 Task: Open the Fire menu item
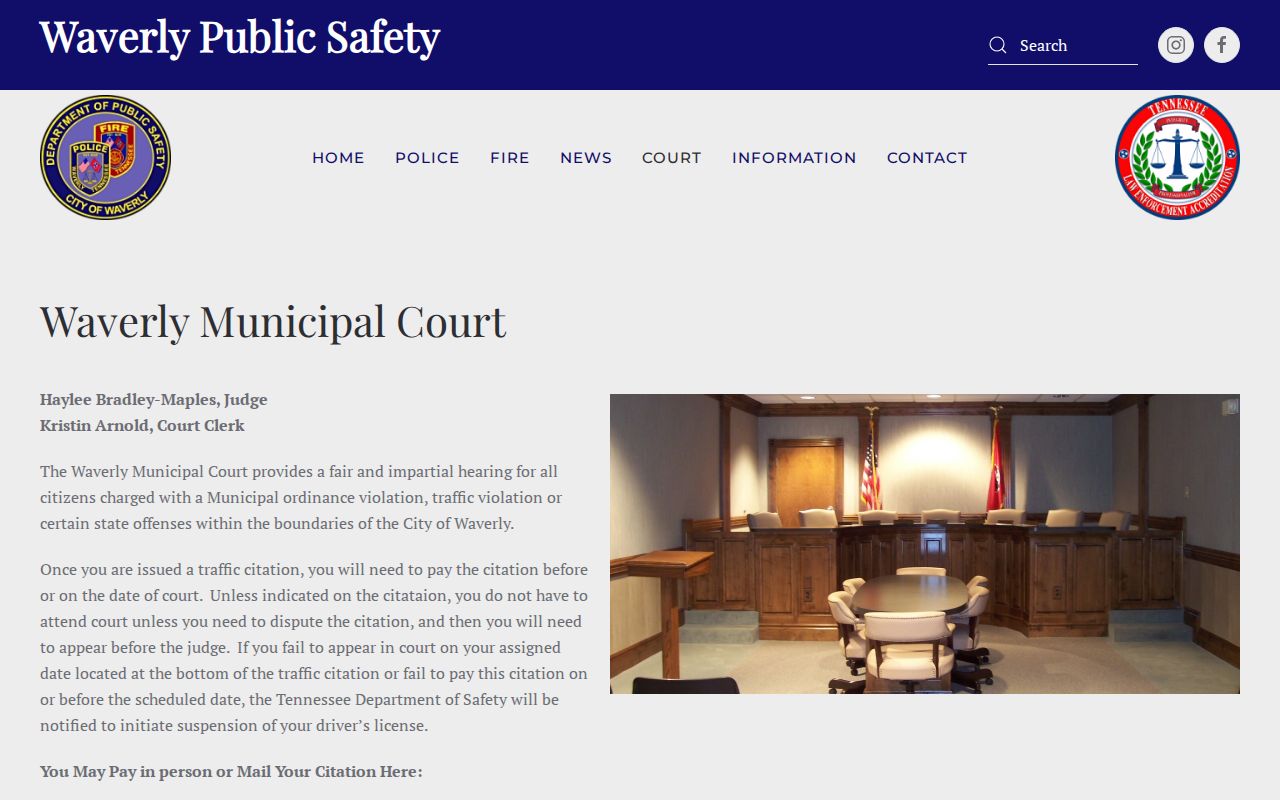point(510,158)
